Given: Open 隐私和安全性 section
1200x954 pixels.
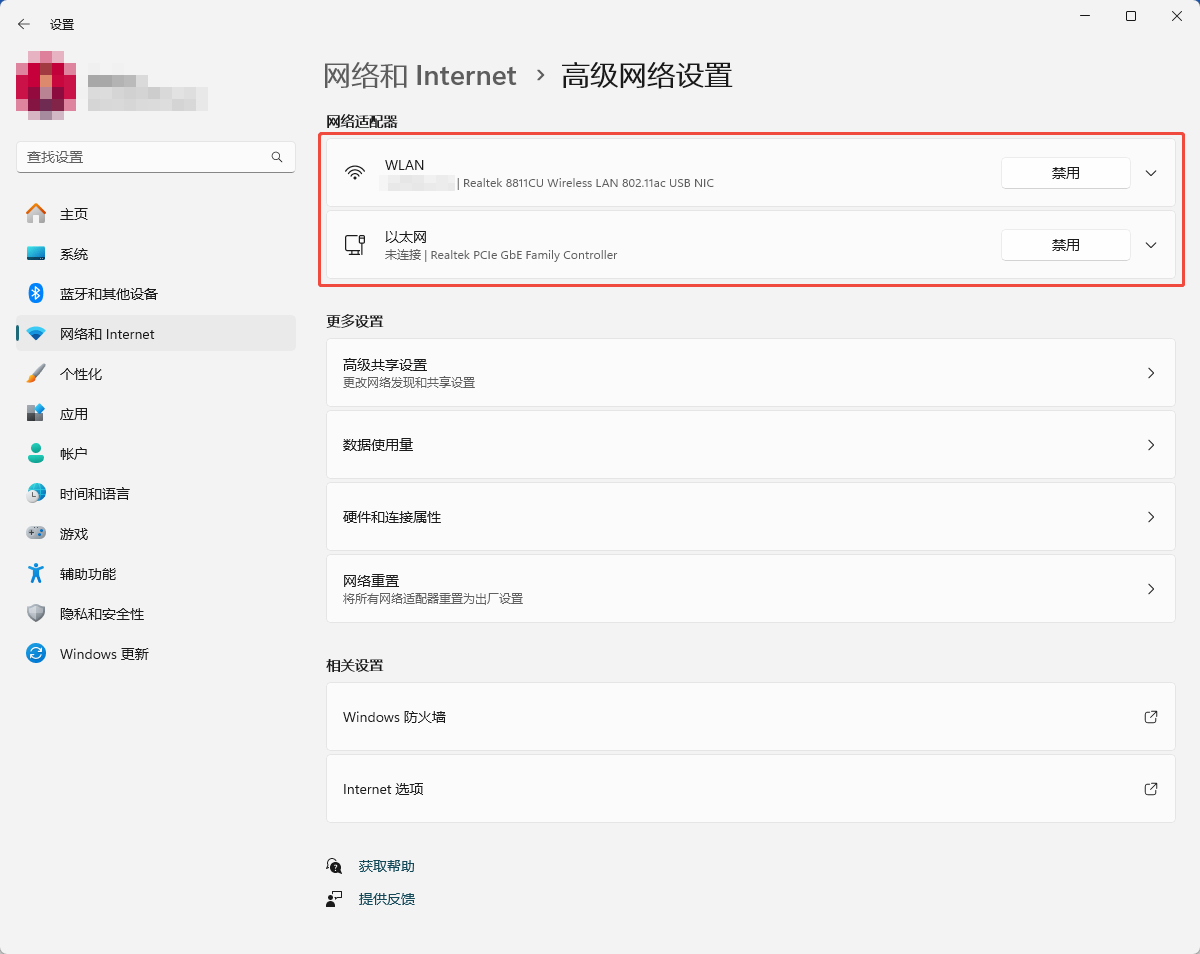Looking at the screenshot, I should coord(156,614).
